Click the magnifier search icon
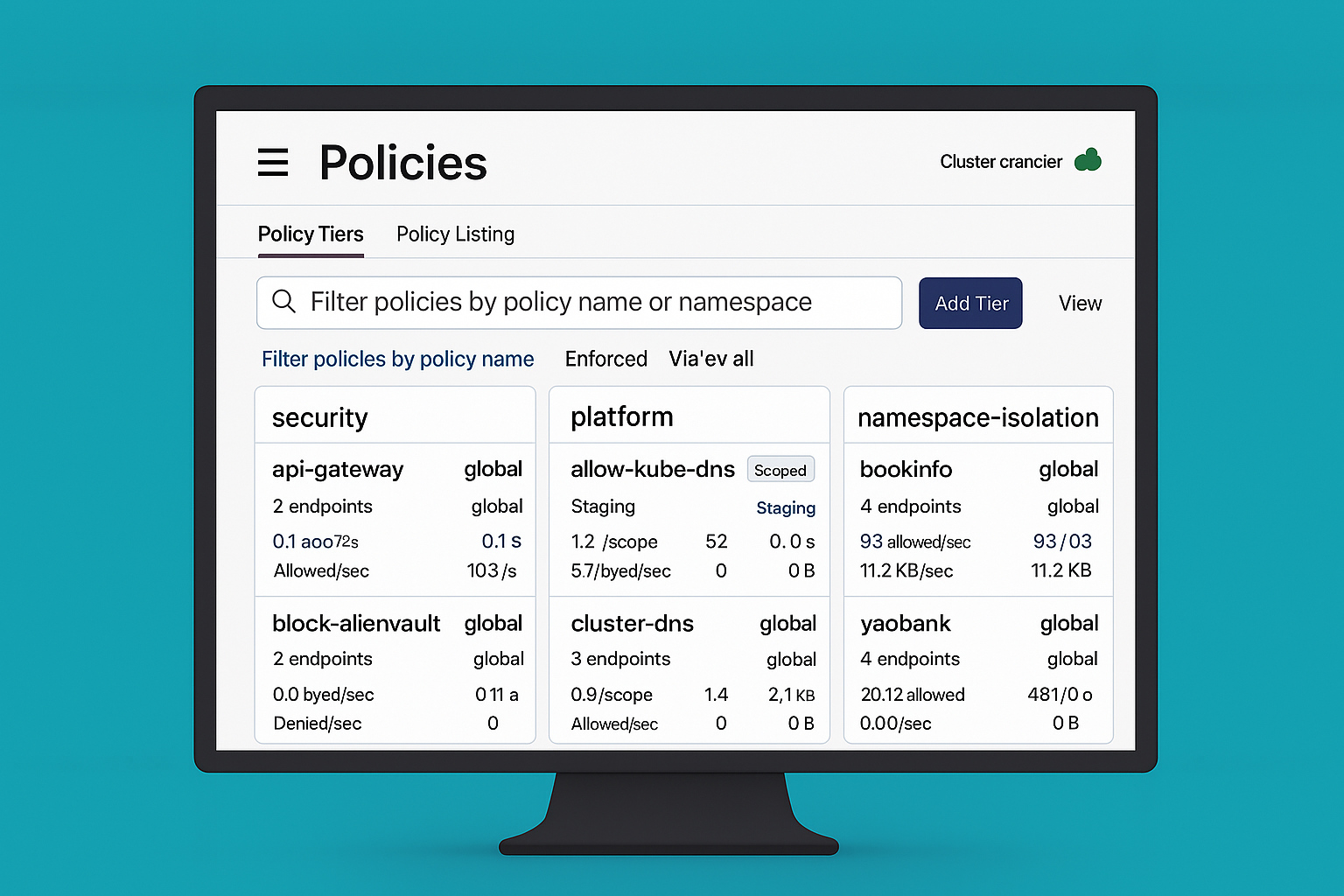Screen dimensions: 1344x896 click(283, 302)
